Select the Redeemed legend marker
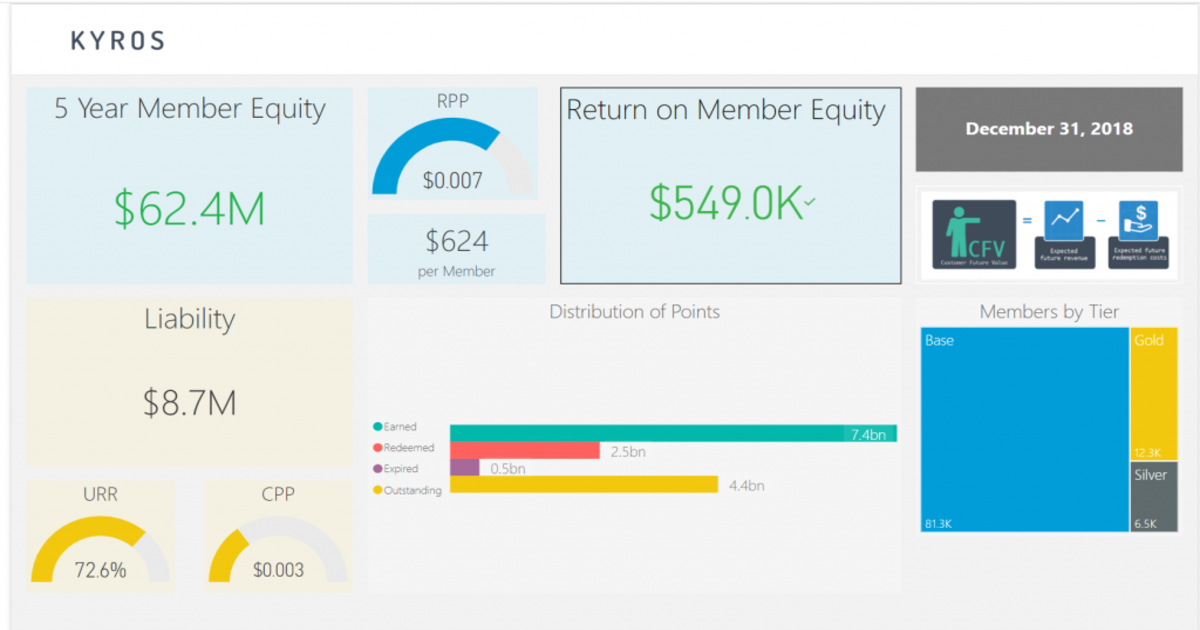 coord(378,448)
